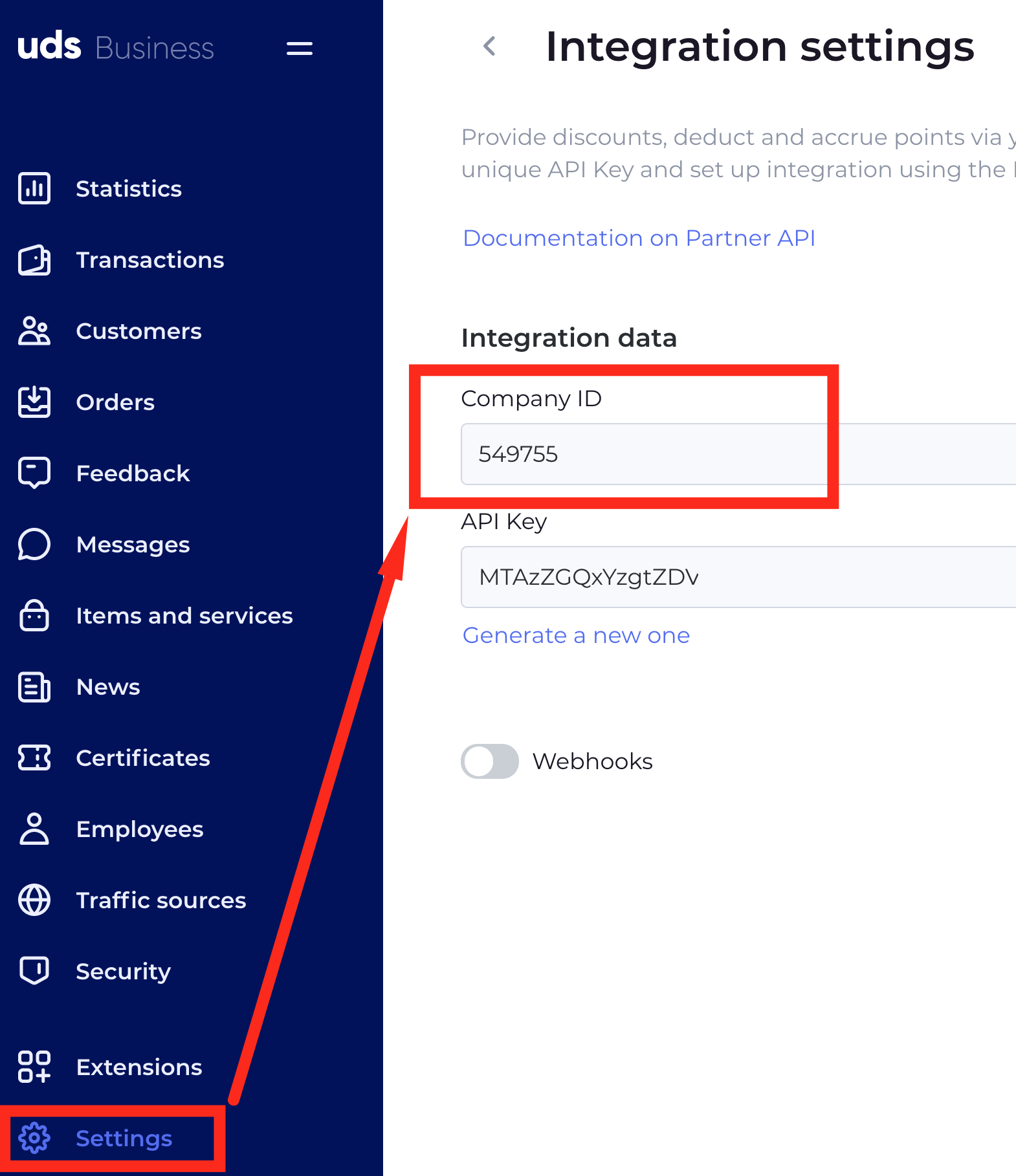1016x1176 pixels.
Task: Open the Orders section
Action: coord(115,402)
